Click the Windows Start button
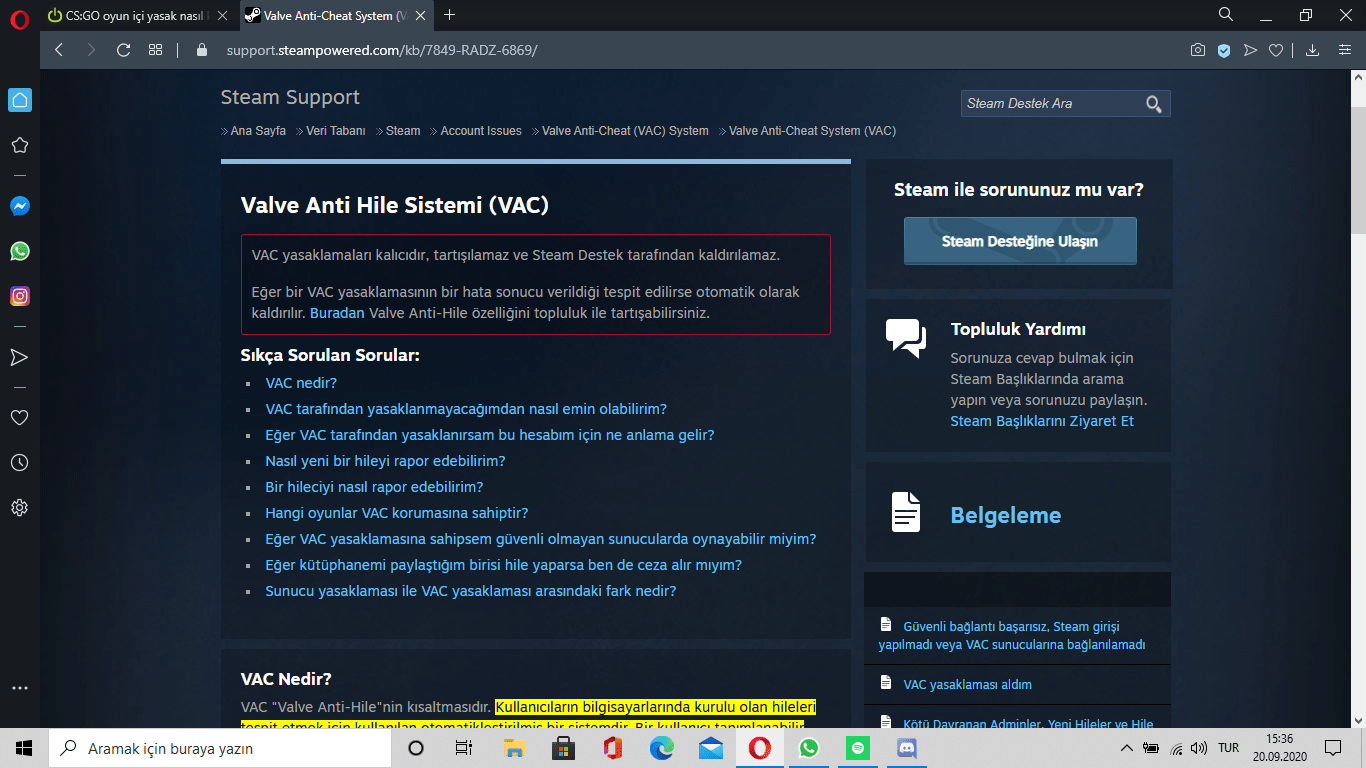 click(24, 748)
